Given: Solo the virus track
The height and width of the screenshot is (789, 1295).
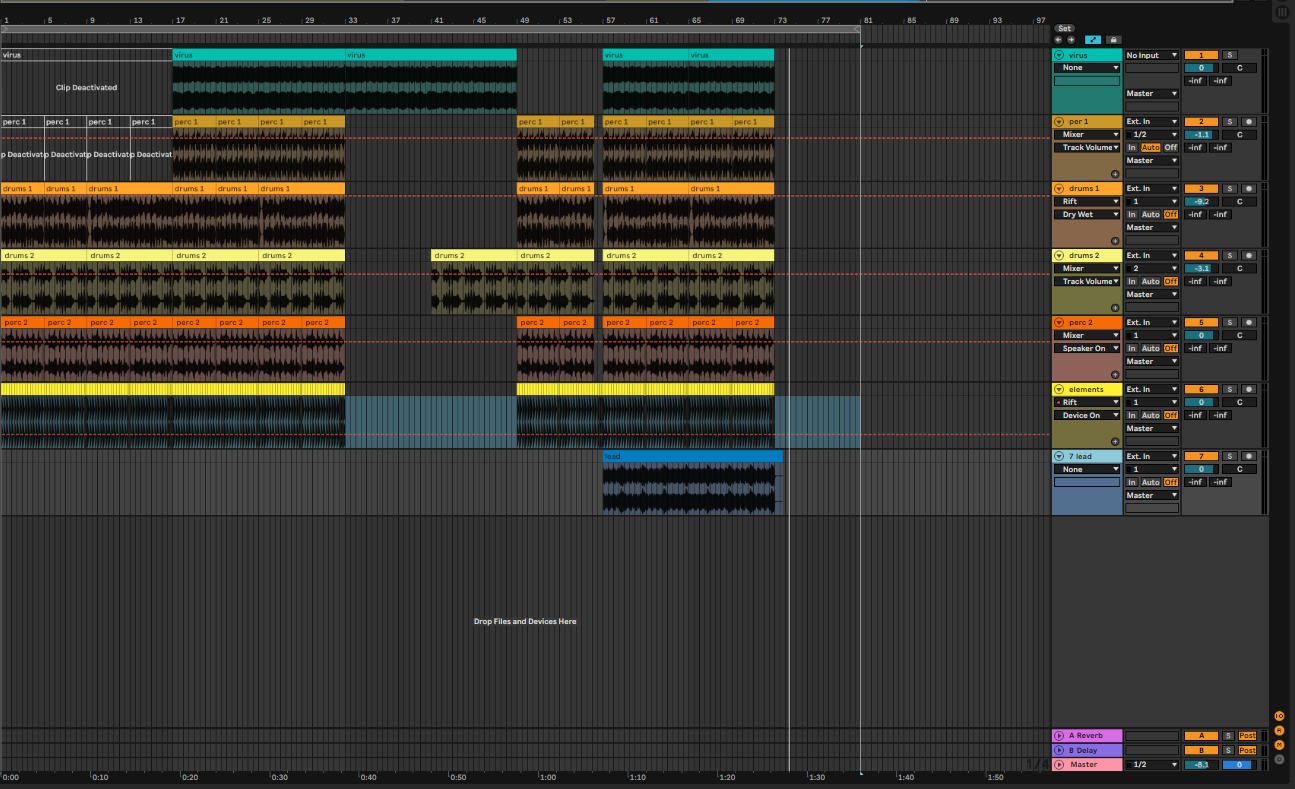Looking at the screenshot, I should 1230,55.
